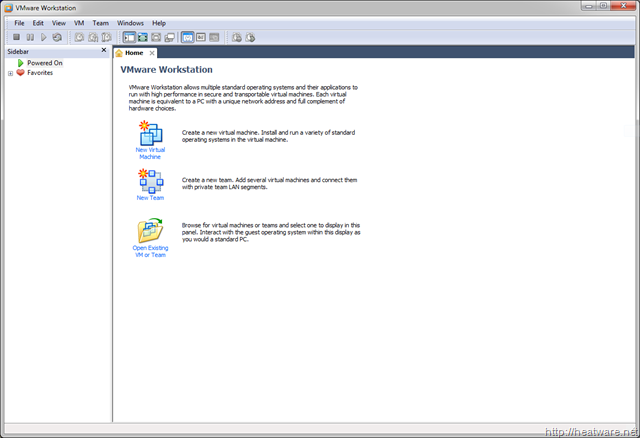Toggle Full Screen view in toolbar
This screenshot has width=640, height=438.
point(157,37)
